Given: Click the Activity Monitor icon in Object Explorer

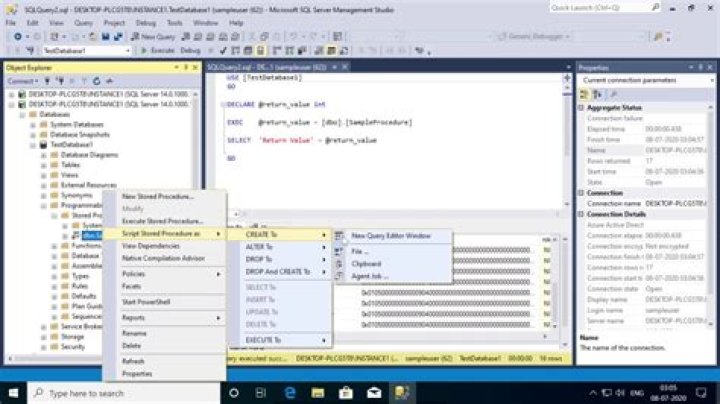Looking at the screenshot, I should click(x=109, y=81).
